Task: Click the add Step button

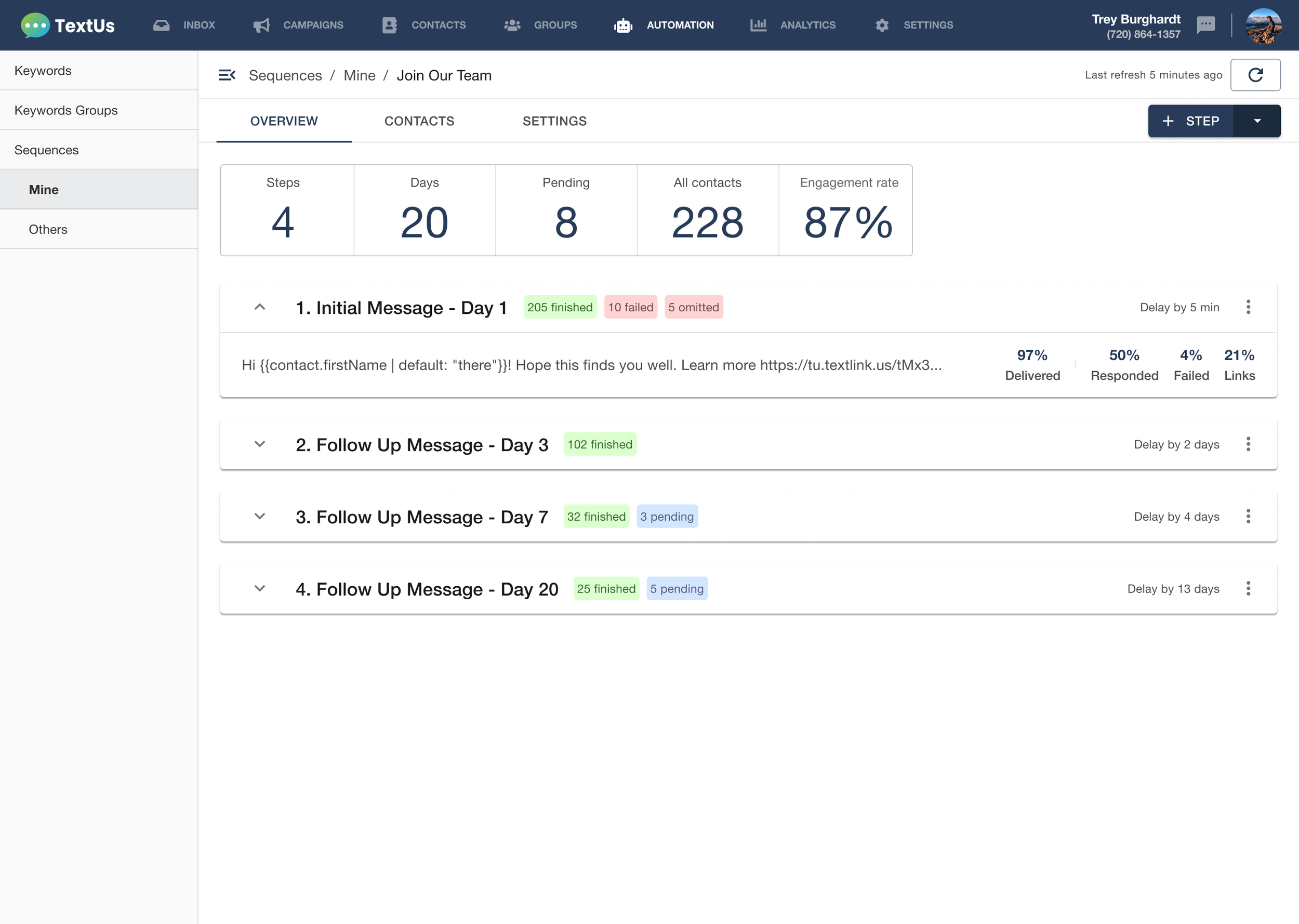Action: (x=1190, y=121)
